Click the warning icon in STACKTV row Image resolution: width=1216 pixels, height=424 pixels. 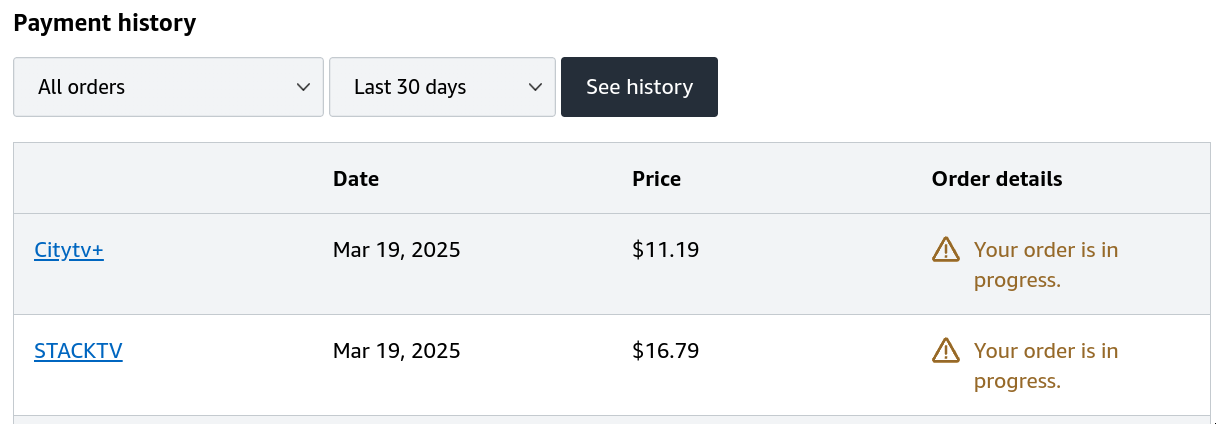(945, 350)
